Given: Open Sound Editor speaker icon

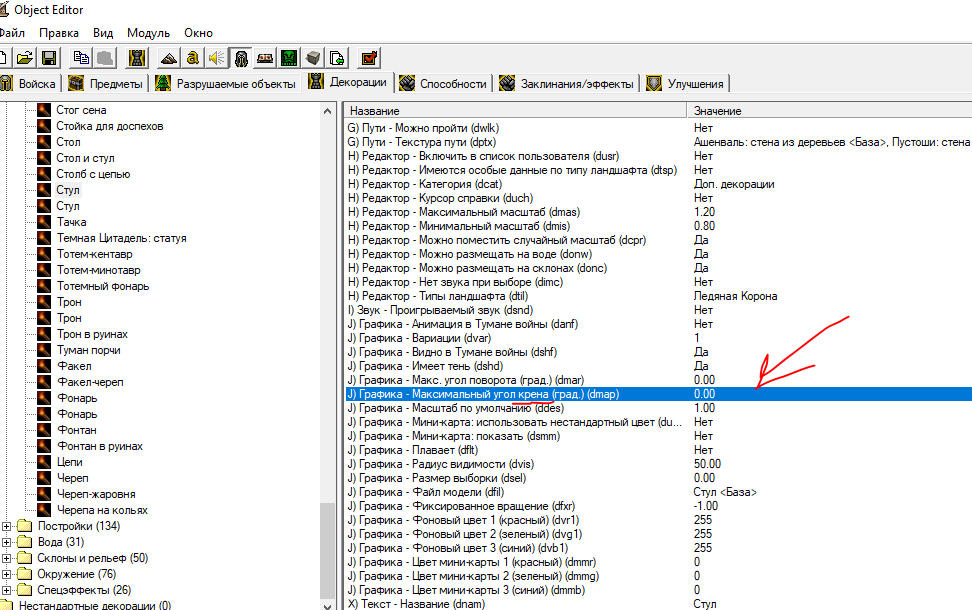Looking at the screenshot, I should tap(216, 58).
